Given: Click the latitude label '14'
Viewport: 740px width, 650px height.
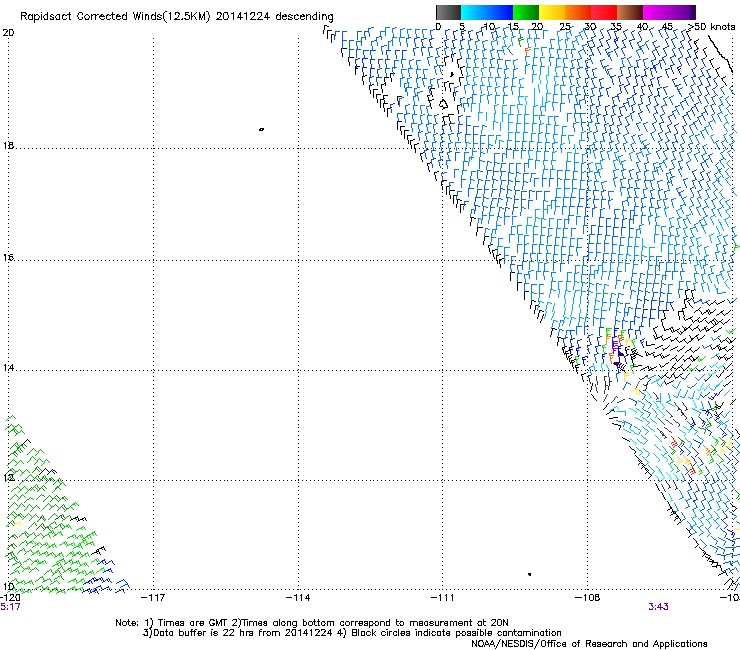Looking at the screenshot, I should pyautogui.click(x=8, y=367).
